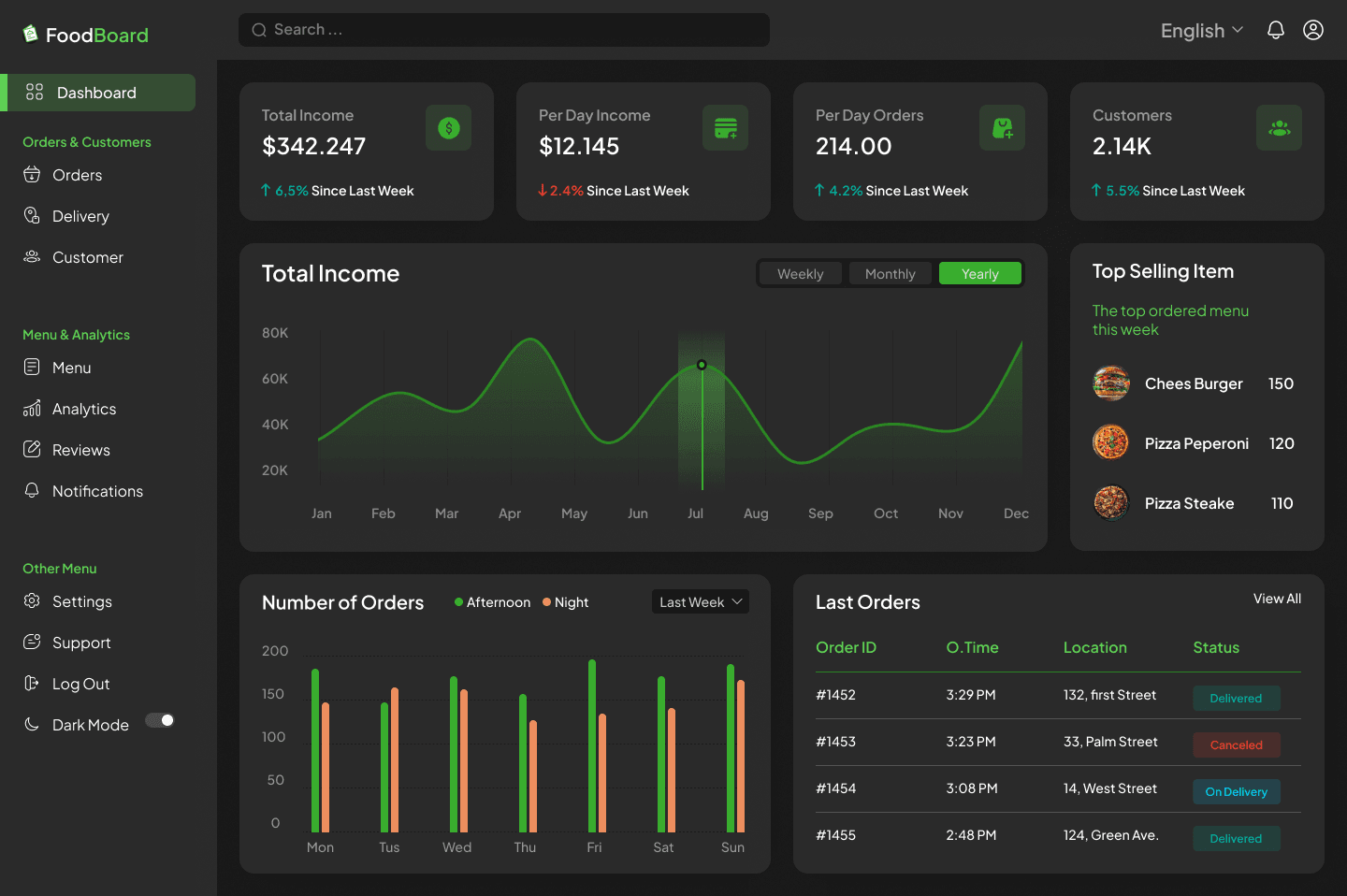Click Log Out in the sidebar
Image resolution: width=1347 pixels, height=896 pixels.
(x=80, y=684)
